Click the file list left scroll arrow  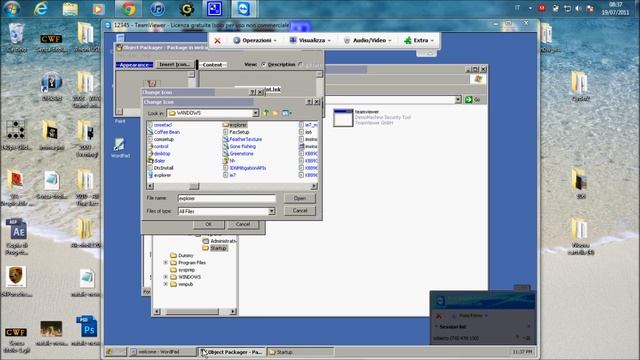click(150, 187)
